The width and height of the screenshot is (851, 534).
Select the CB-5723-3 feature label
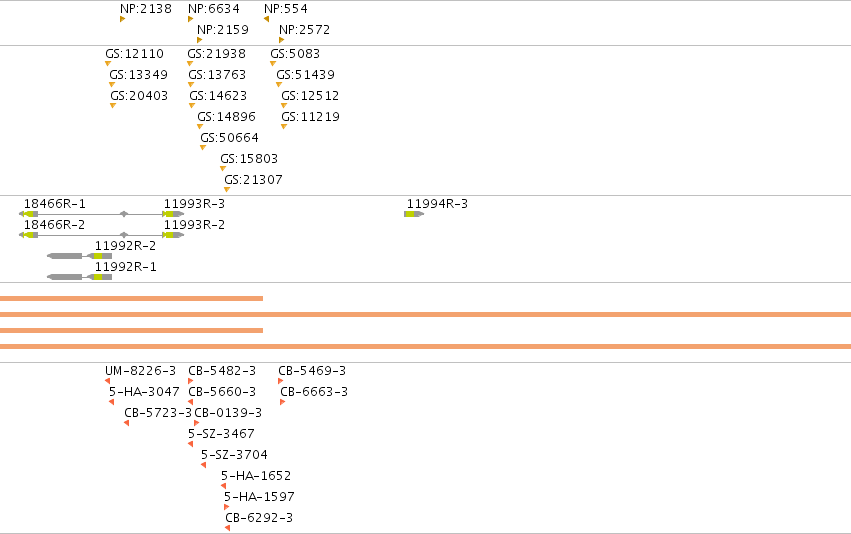158,414
